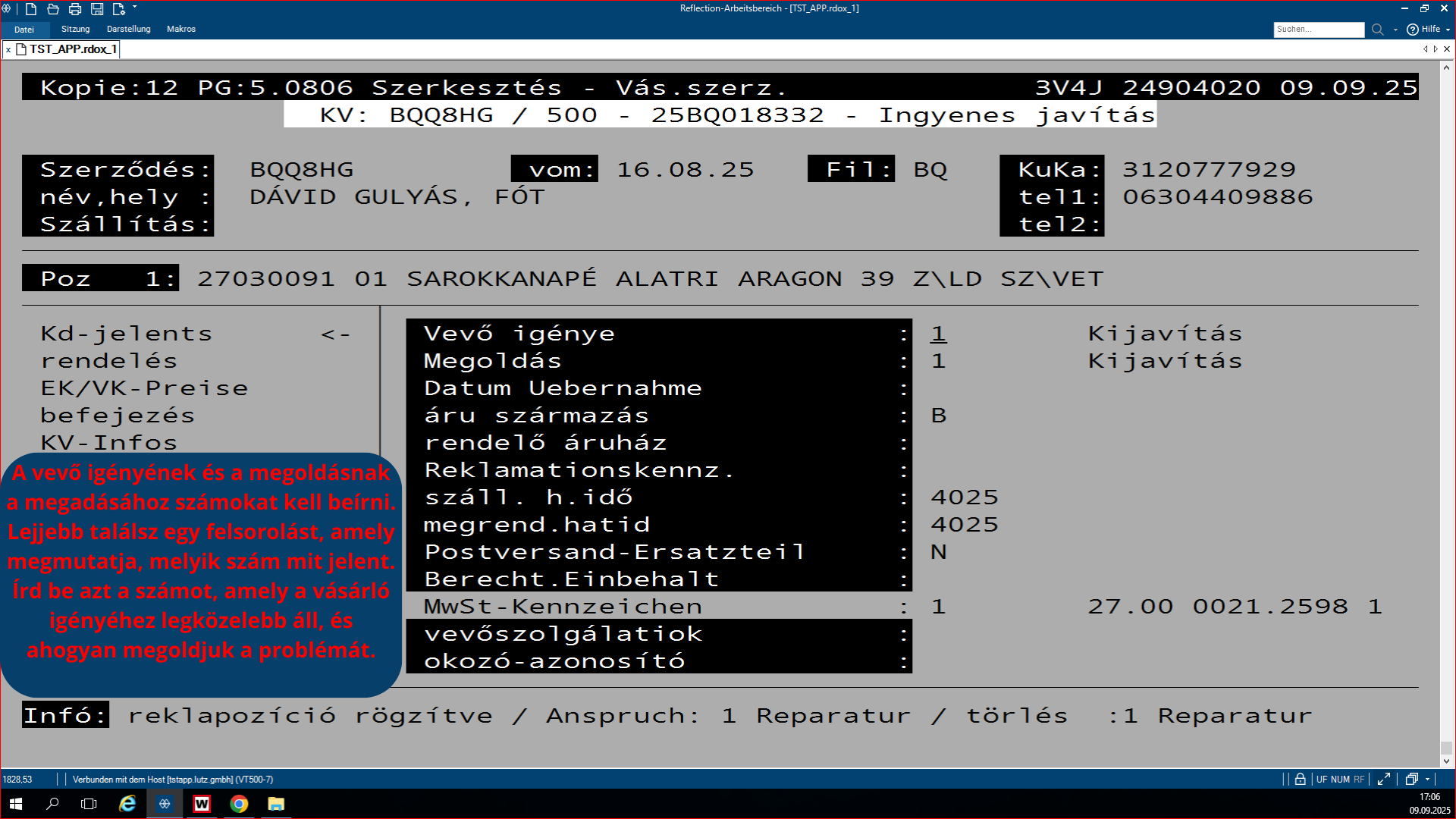Click the Suchen search input field
This screenshot has height=819, width=1456.
pos(1318,30)
